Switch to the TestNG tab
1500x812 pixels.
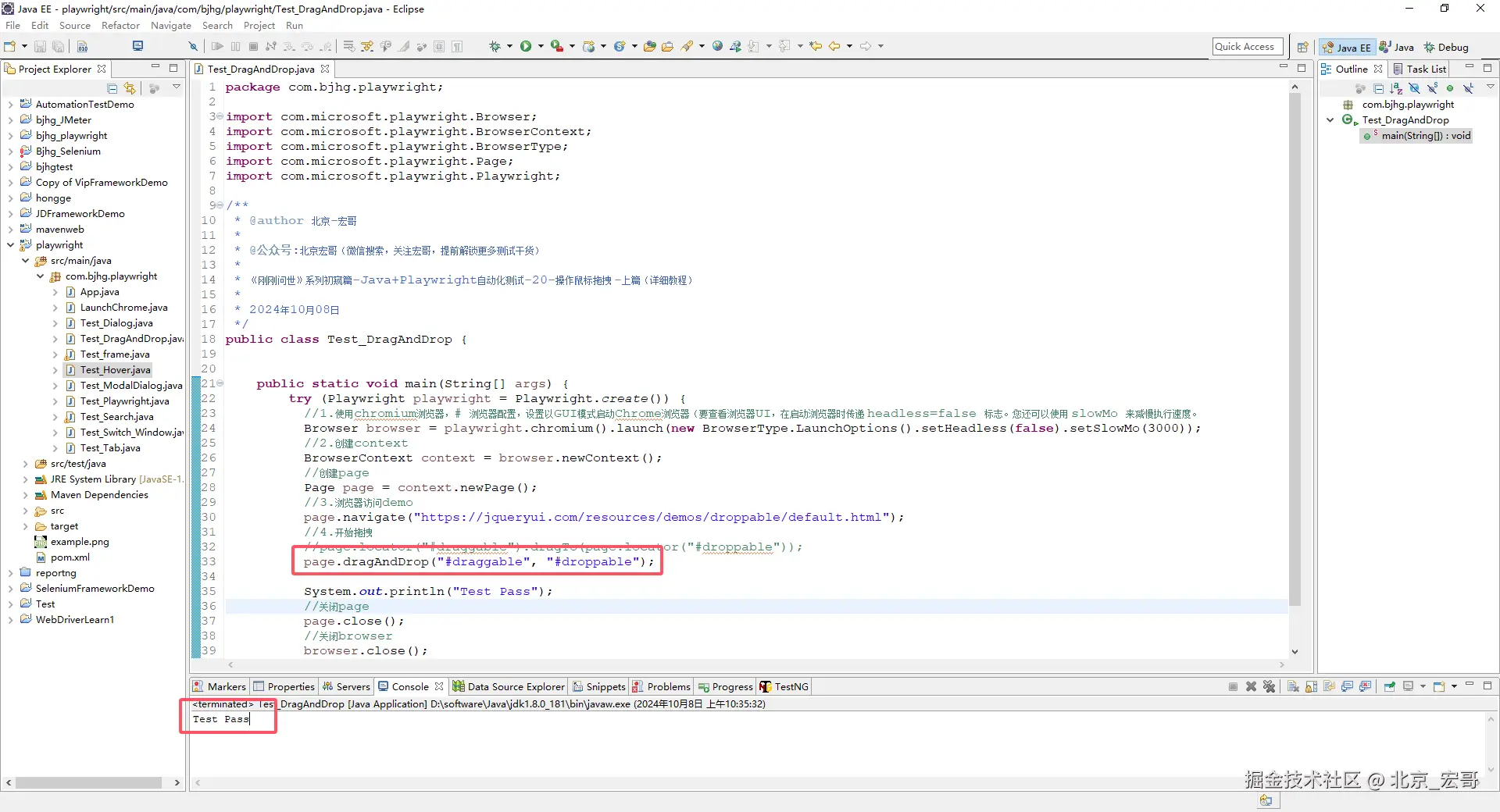[x=784, y=686]
